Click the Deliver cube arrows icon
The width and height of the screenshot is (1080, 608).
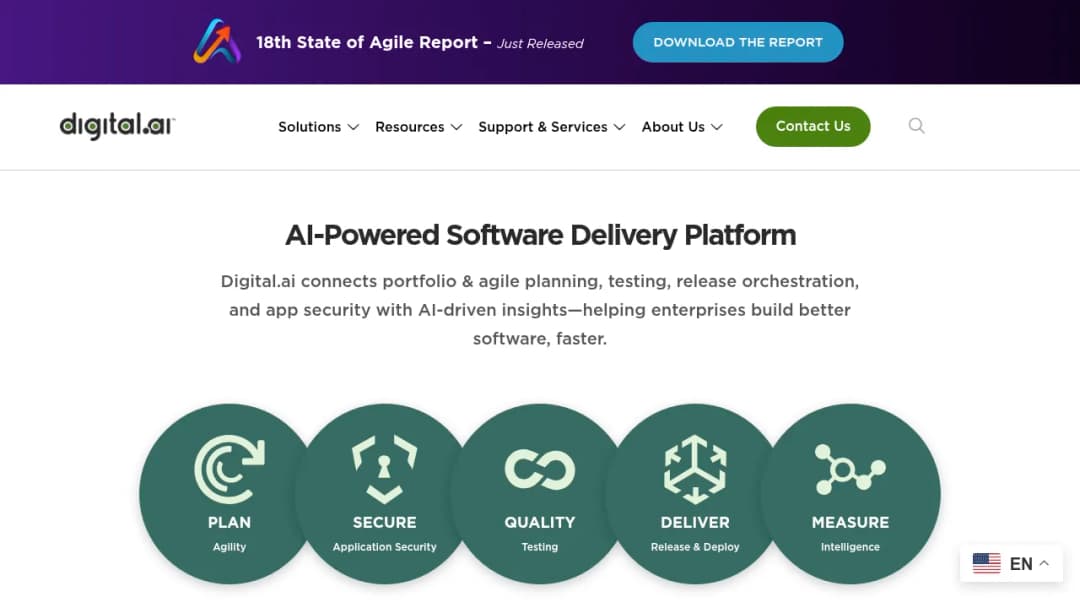(x=695, y=469)
